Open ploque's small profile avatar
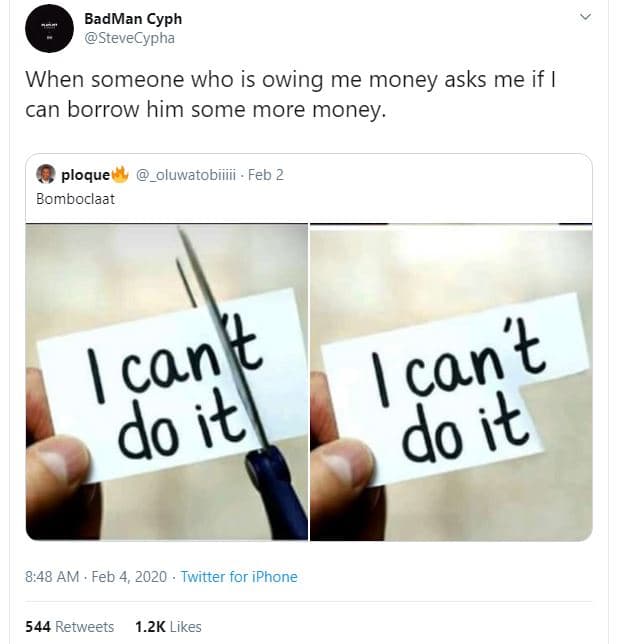This screenshot has height=644, width=619. pos(46,174)
